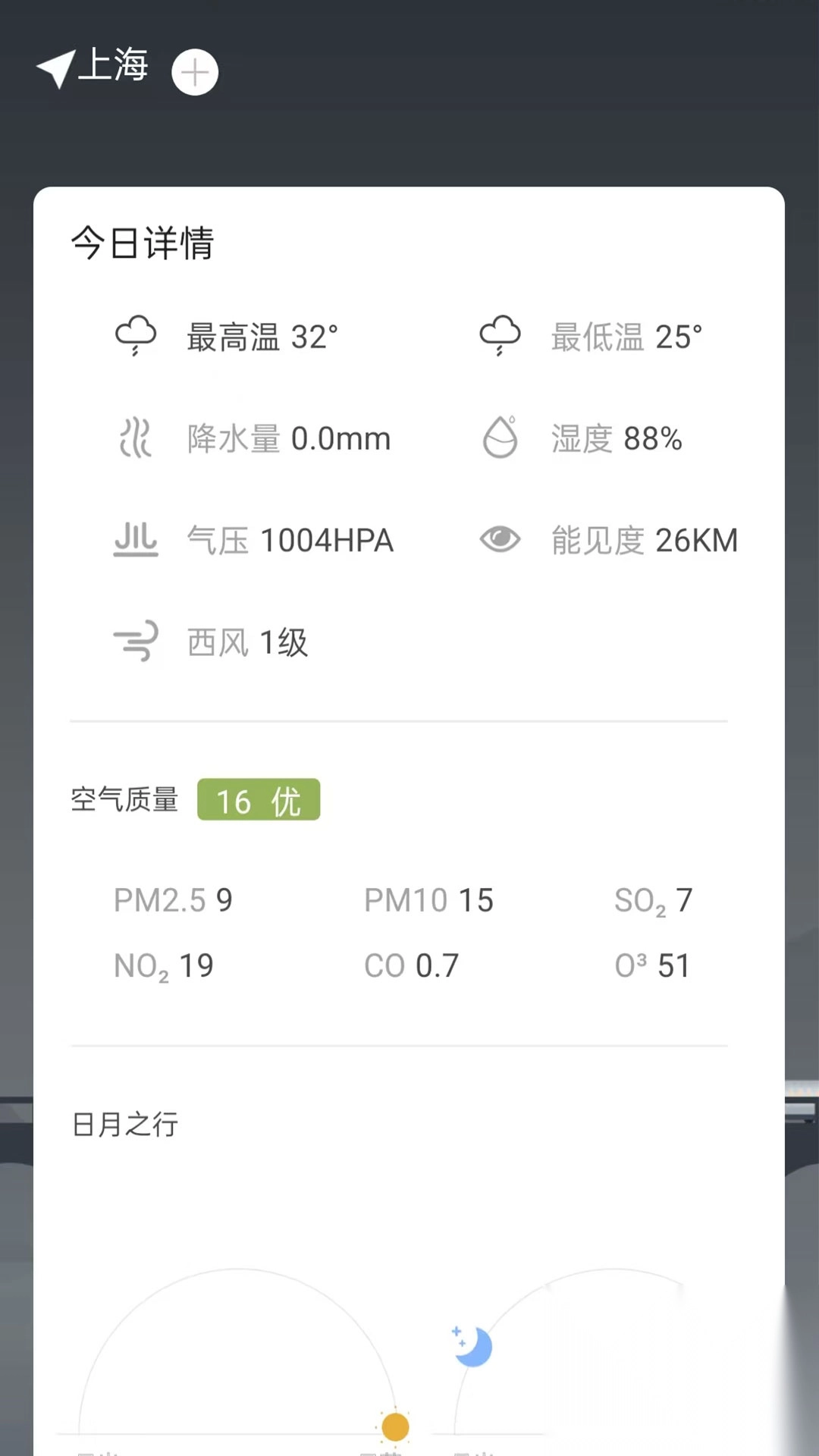Tap the water drop humidity icon
The image size is (819, 1456).
(x=500, y=438)
